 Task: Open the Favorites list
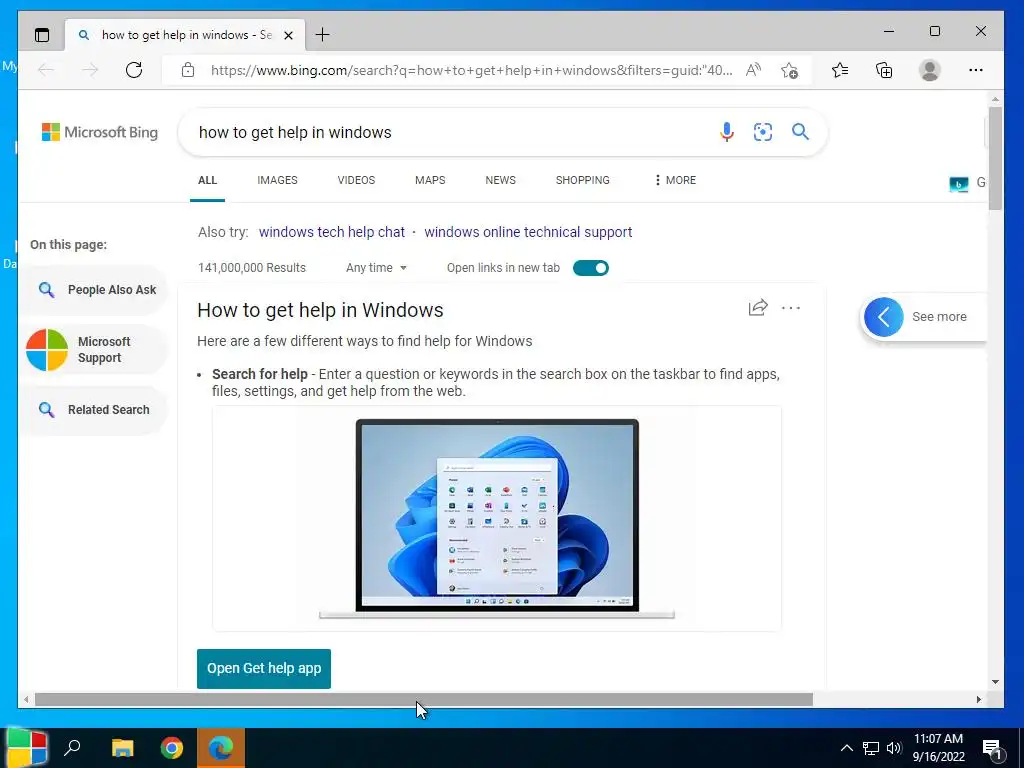[x=840, y=70]
